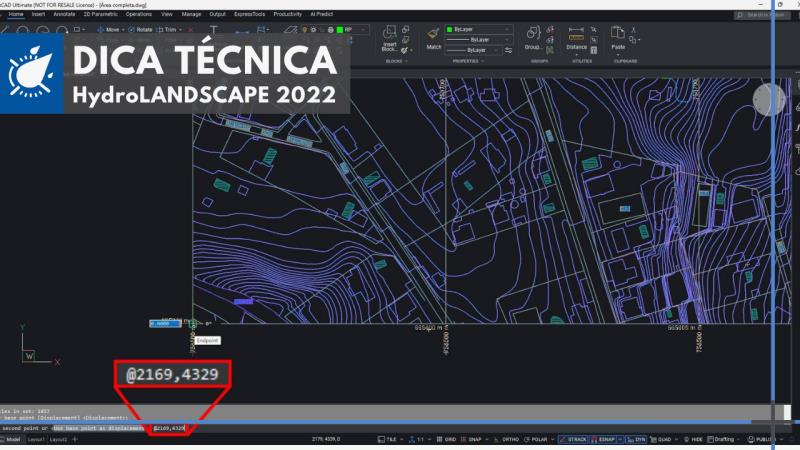Click the calculator icon in Utilities panel
Screen dimensions: 800x450
coord(593,50)
